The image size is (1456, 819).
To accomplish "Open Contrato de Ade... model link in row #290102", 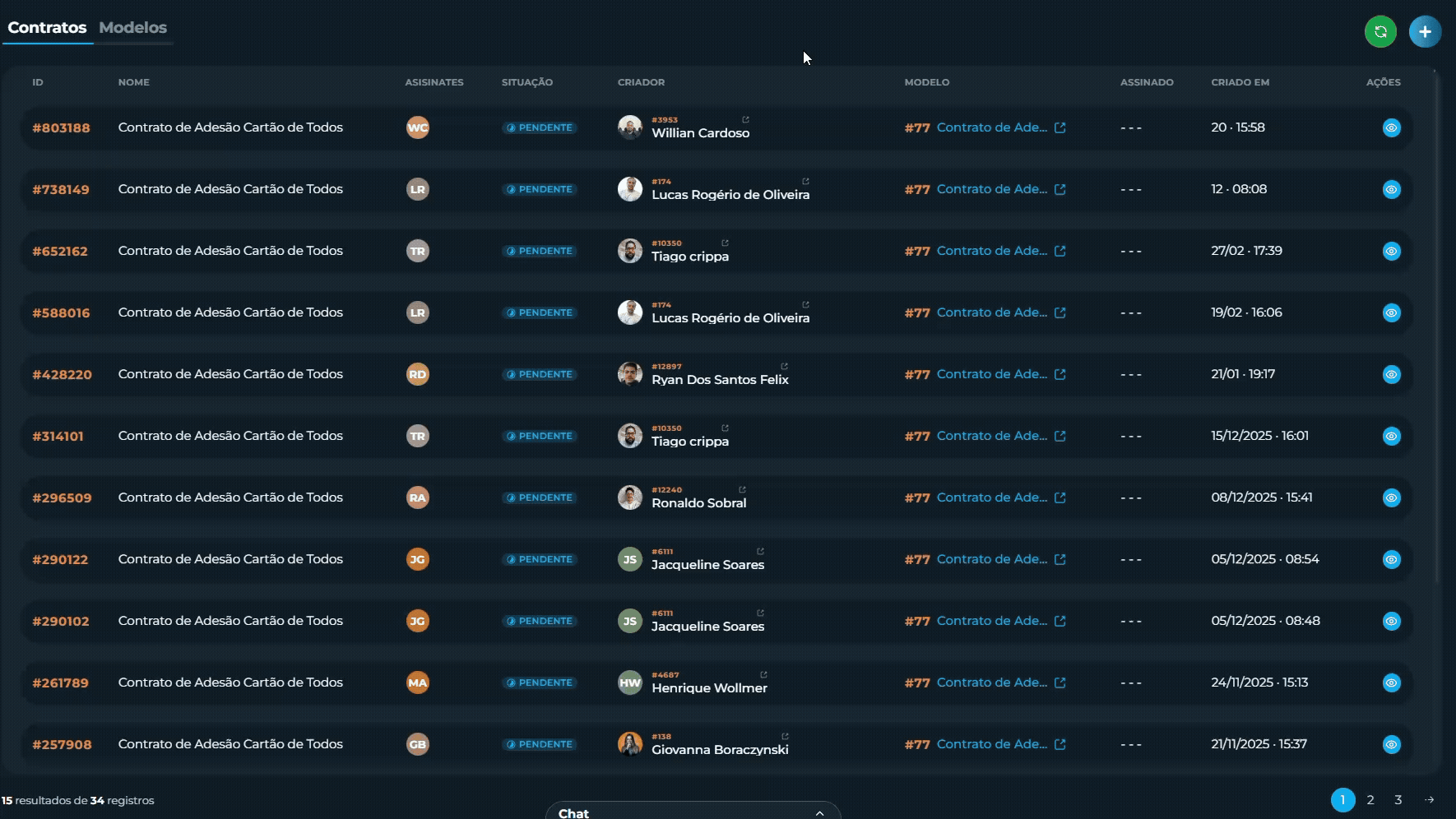I will (992, 621).
